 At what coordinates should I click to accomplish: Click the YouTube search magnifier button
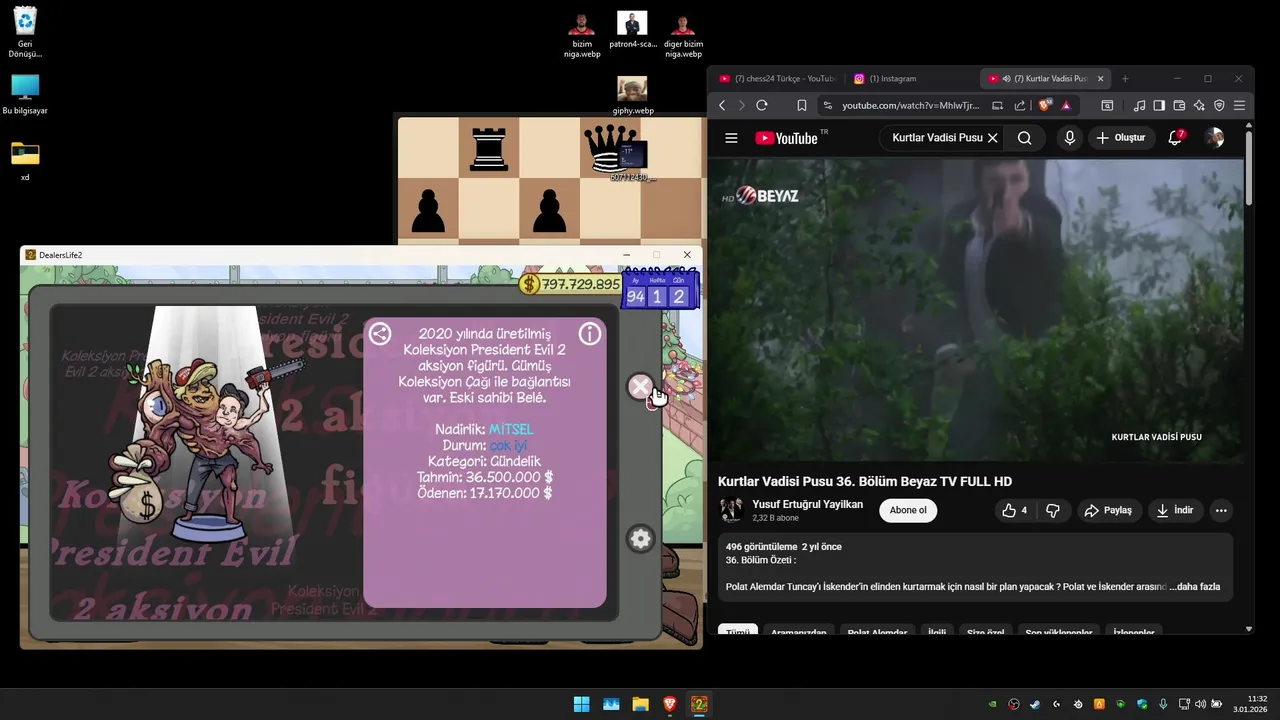[x=1025, y=138]
